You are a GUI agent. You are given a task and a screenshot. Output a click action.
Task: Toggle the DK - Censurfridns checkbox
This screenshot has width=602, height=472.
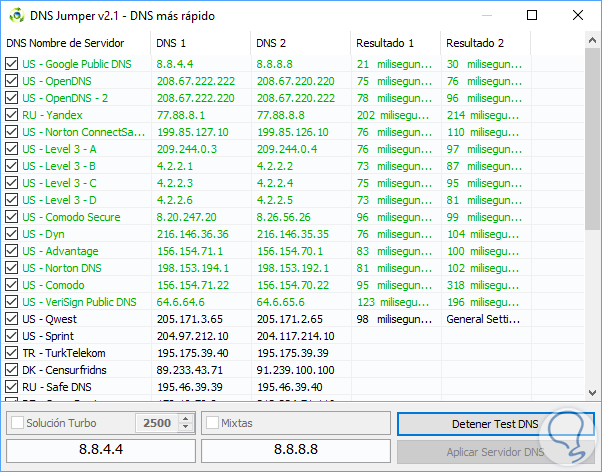12,369
